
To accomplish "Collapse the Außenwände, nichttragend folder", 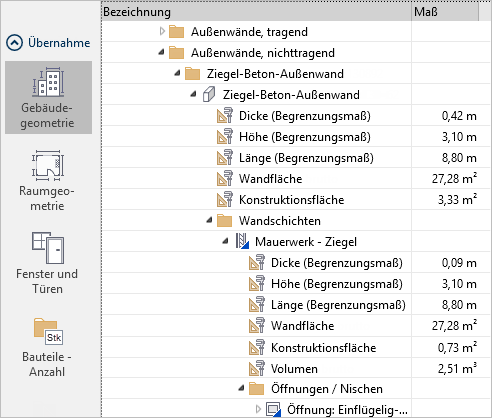I will (162, 52).
